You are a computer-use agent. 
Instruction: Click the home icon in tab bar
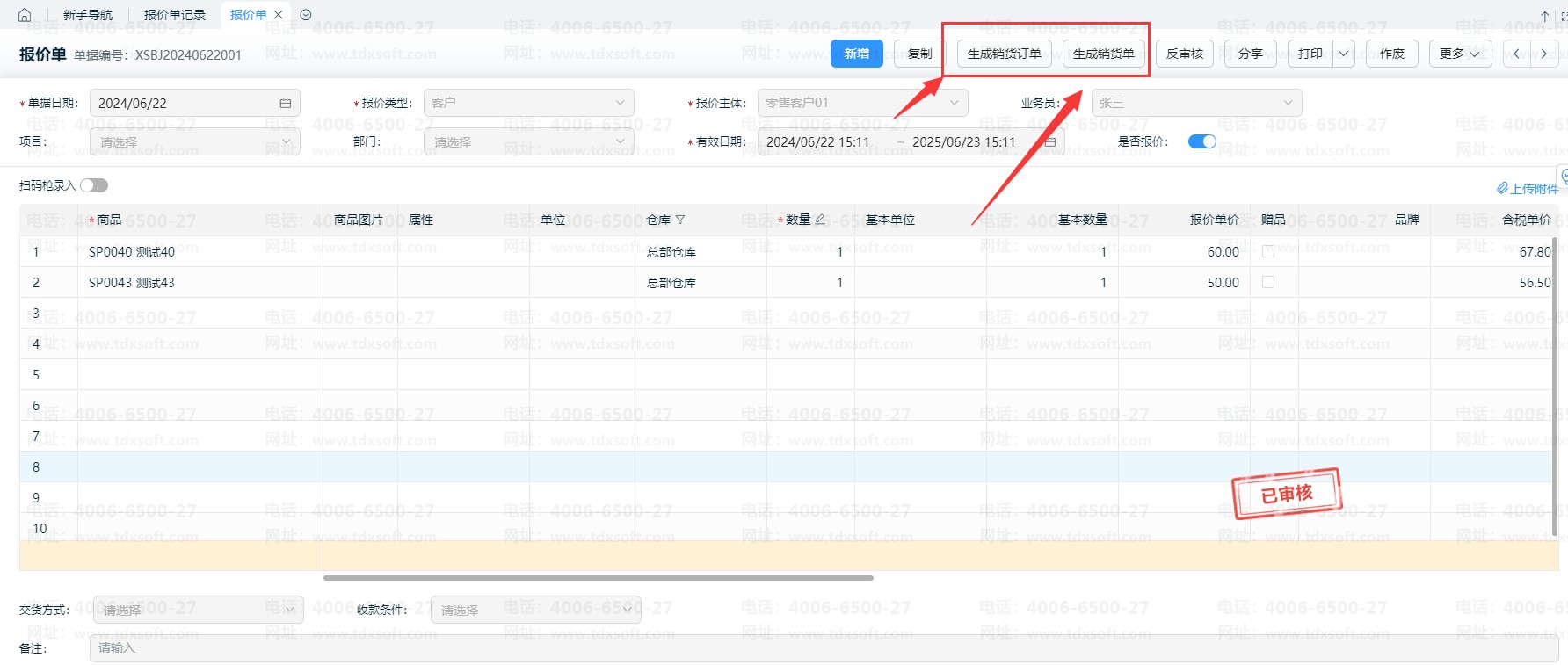[25, 15]
